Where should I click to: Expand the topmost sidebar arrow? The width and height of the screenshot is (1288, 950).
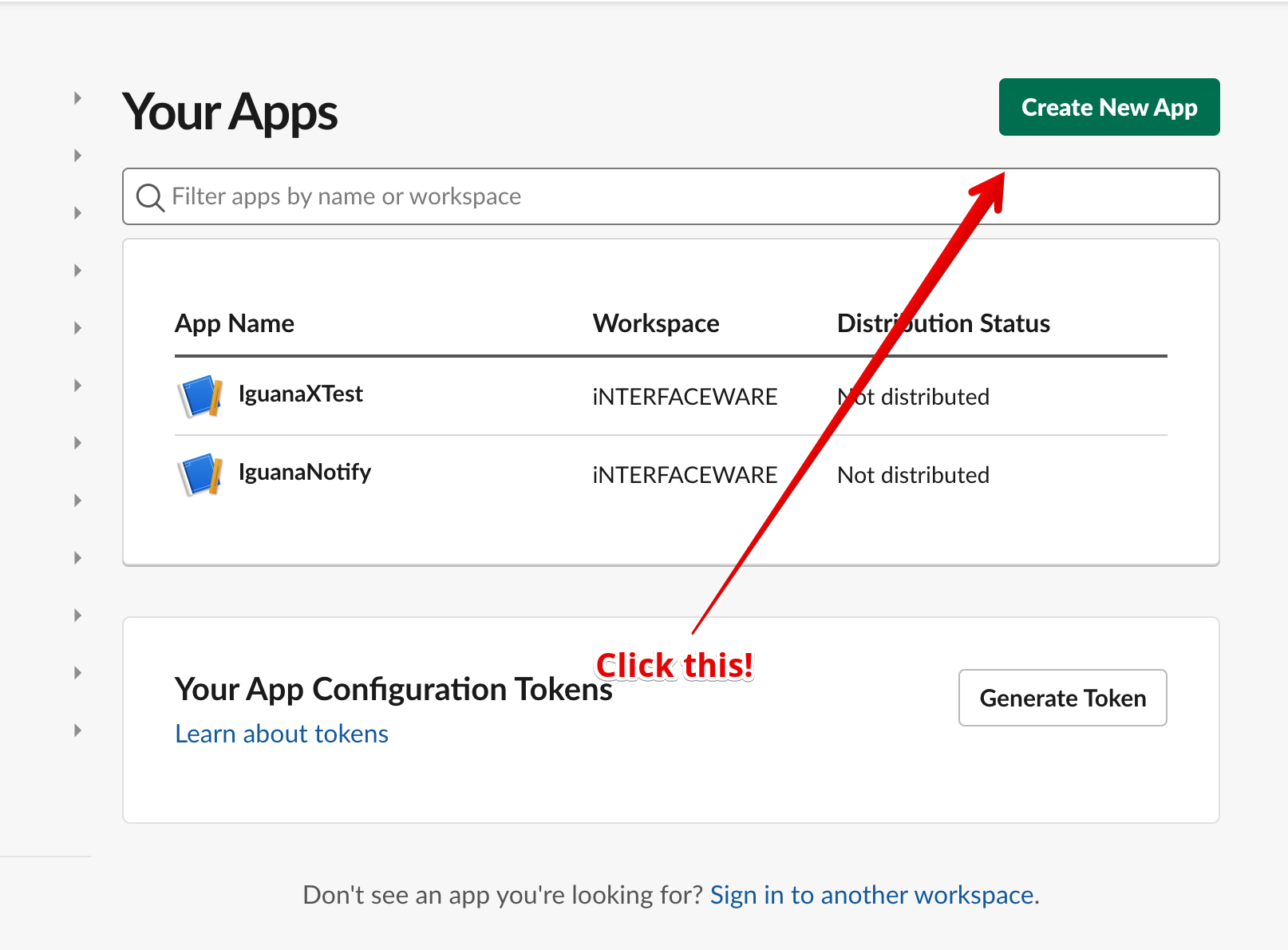point(77,98)
